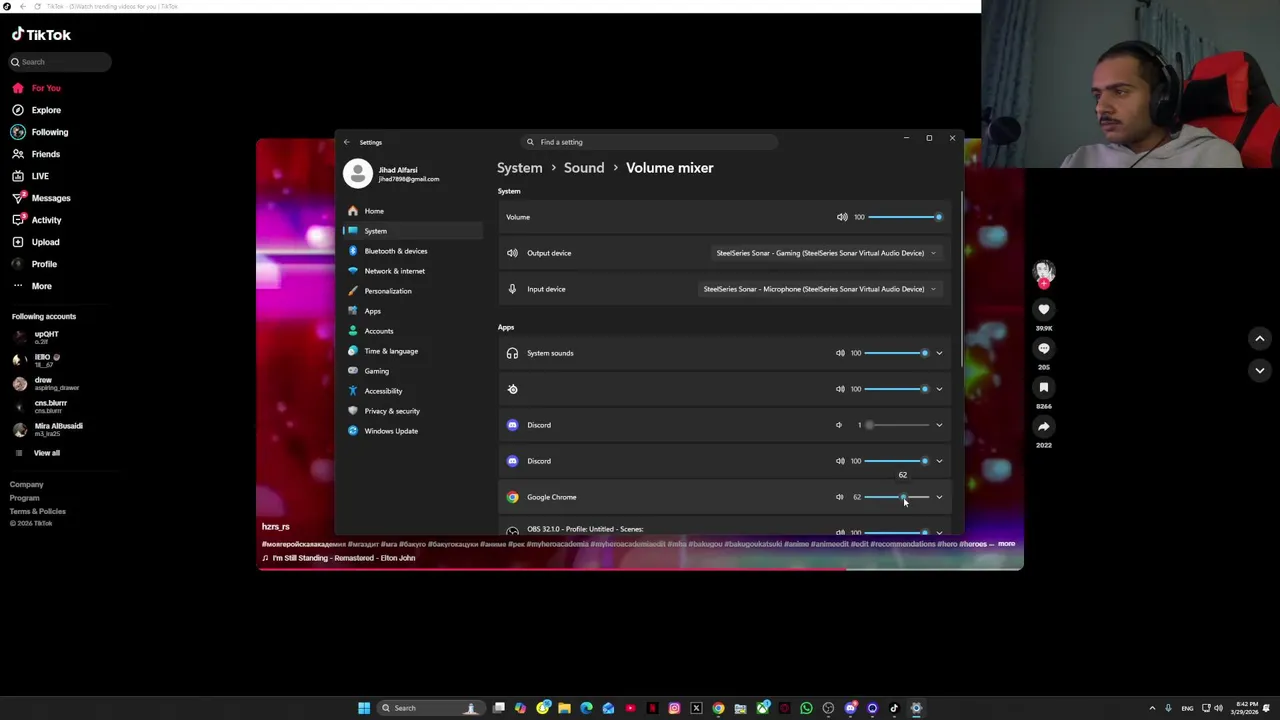Click the TikTok search field
Screen dimensions: 1280x720
point(60,62)
